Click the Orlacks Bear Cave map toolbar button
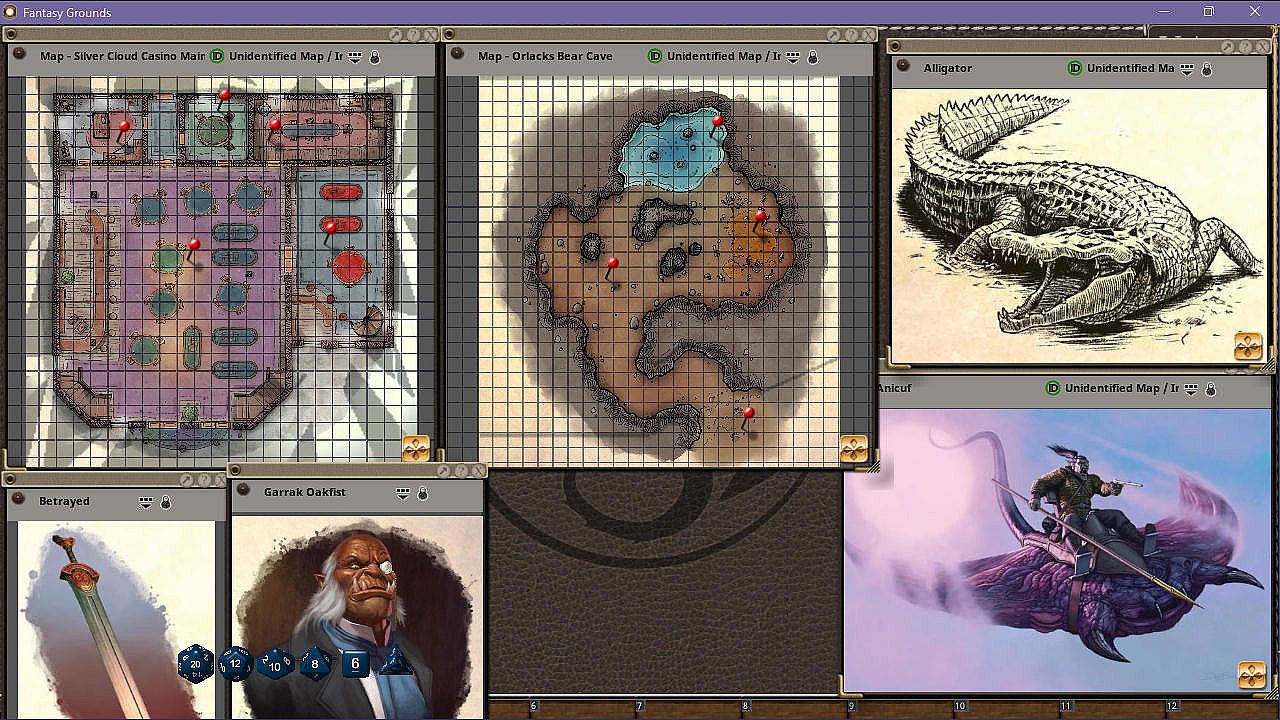1280x720 pixels. tap(853, 449)
